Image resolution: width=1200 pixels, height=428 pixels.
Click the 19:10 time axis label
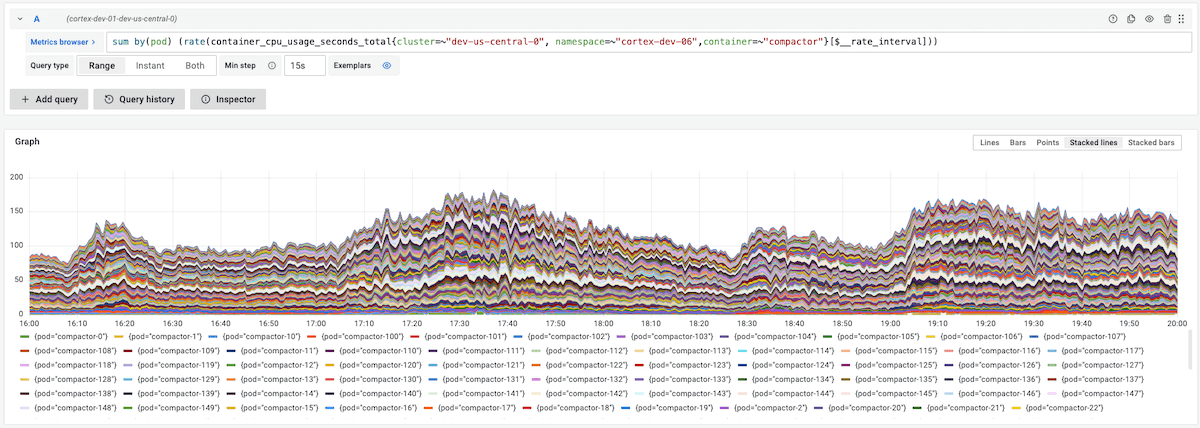tap(938, 324)
